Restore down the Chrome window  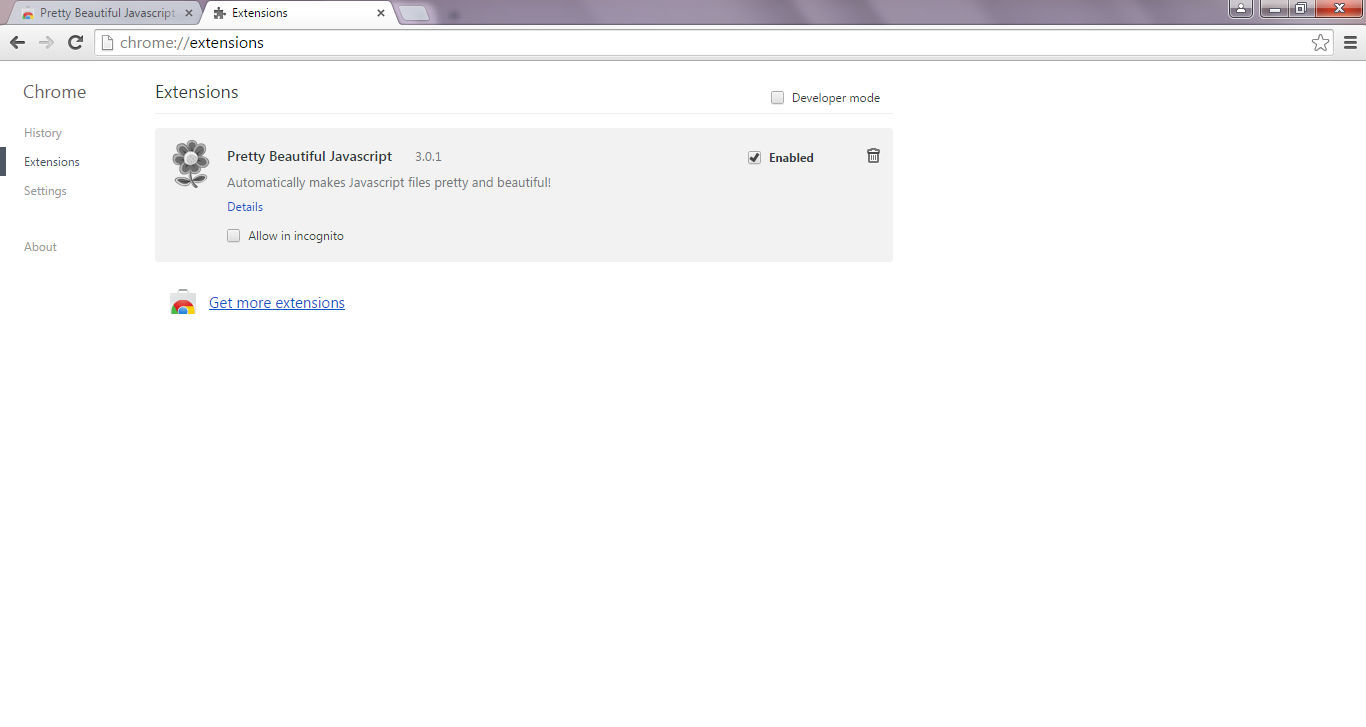[1300, 9]
